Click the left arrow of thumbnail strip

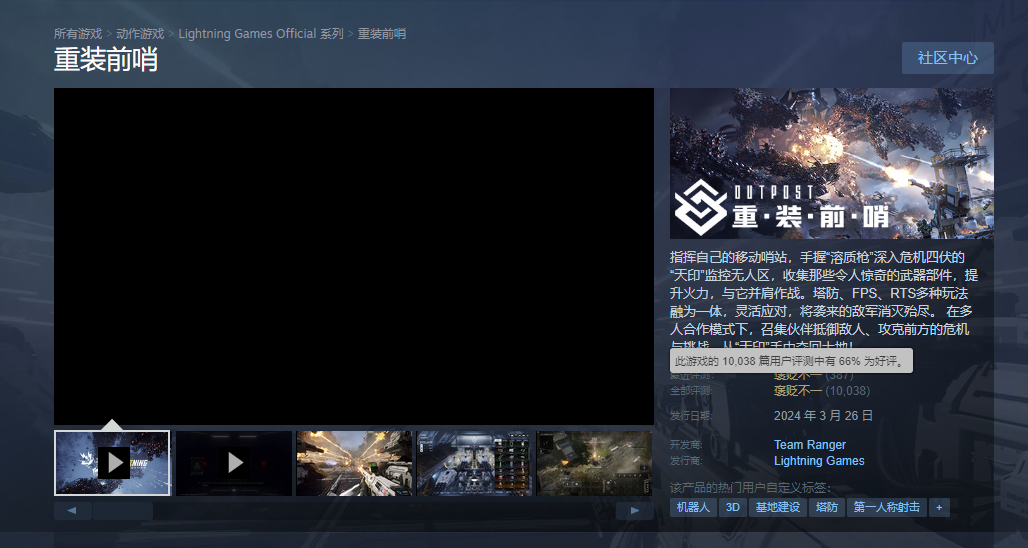(x=72, y=511)
